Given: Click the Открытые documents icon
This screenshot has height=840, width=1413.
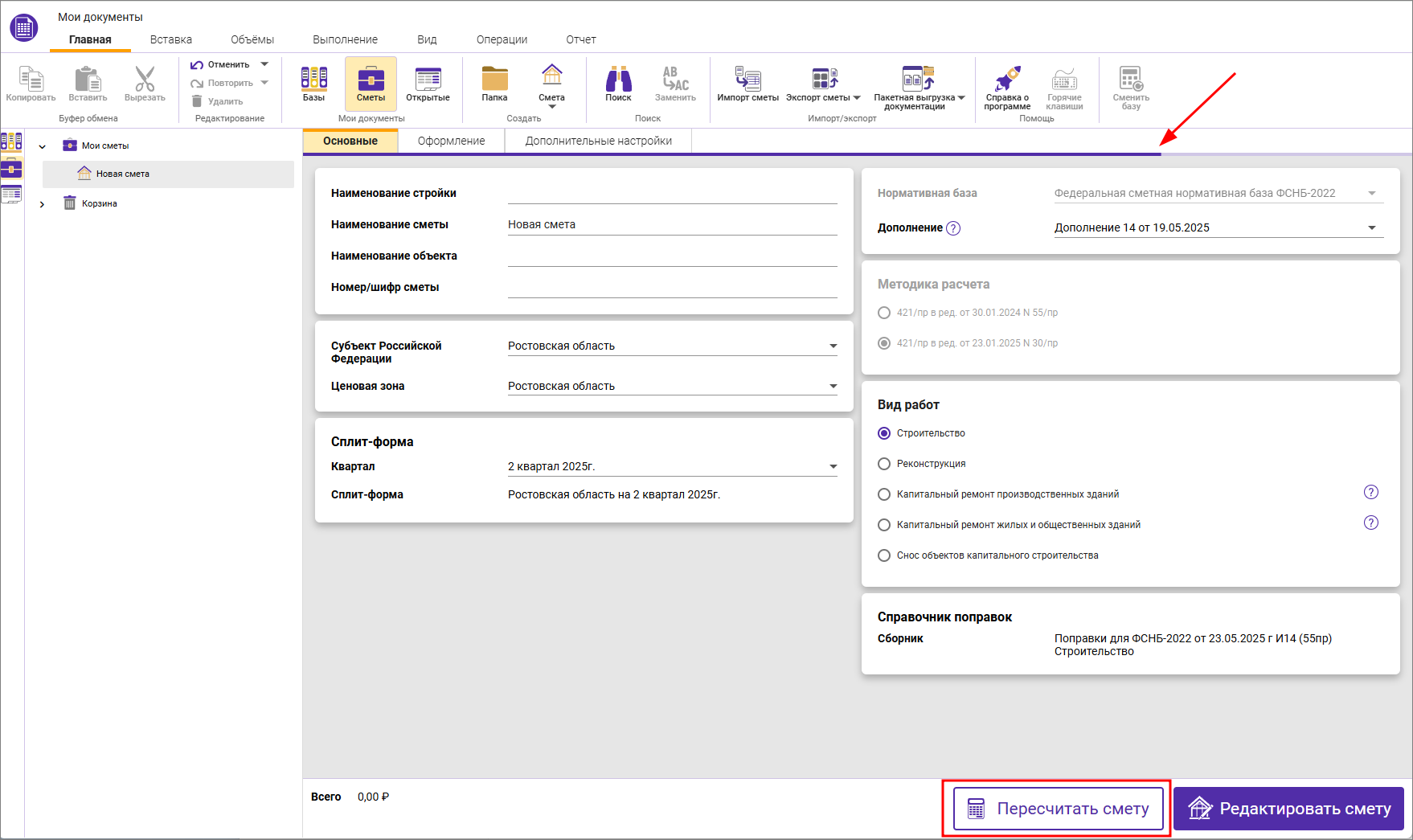Looking at the screenshot, I should [428, 84].
